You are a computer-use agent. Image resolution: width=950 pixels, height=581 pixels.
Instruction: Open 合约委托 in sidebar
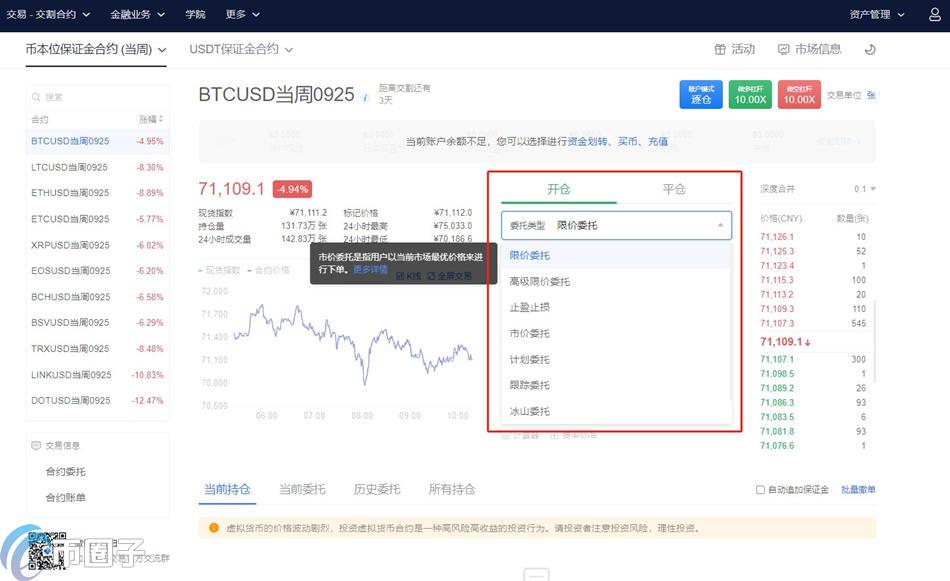point(65,471)
